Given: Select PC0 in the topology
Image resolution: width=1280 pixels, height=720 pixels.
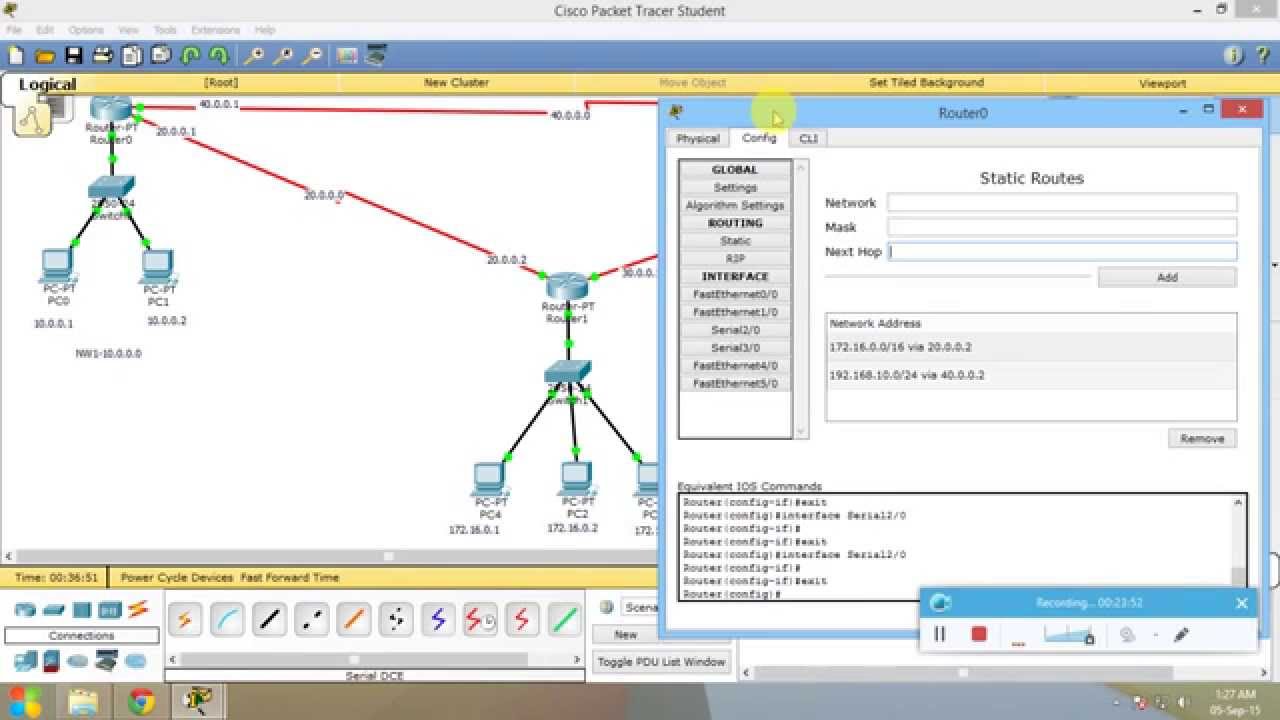Looking at the screenshot, I should 57,265.
